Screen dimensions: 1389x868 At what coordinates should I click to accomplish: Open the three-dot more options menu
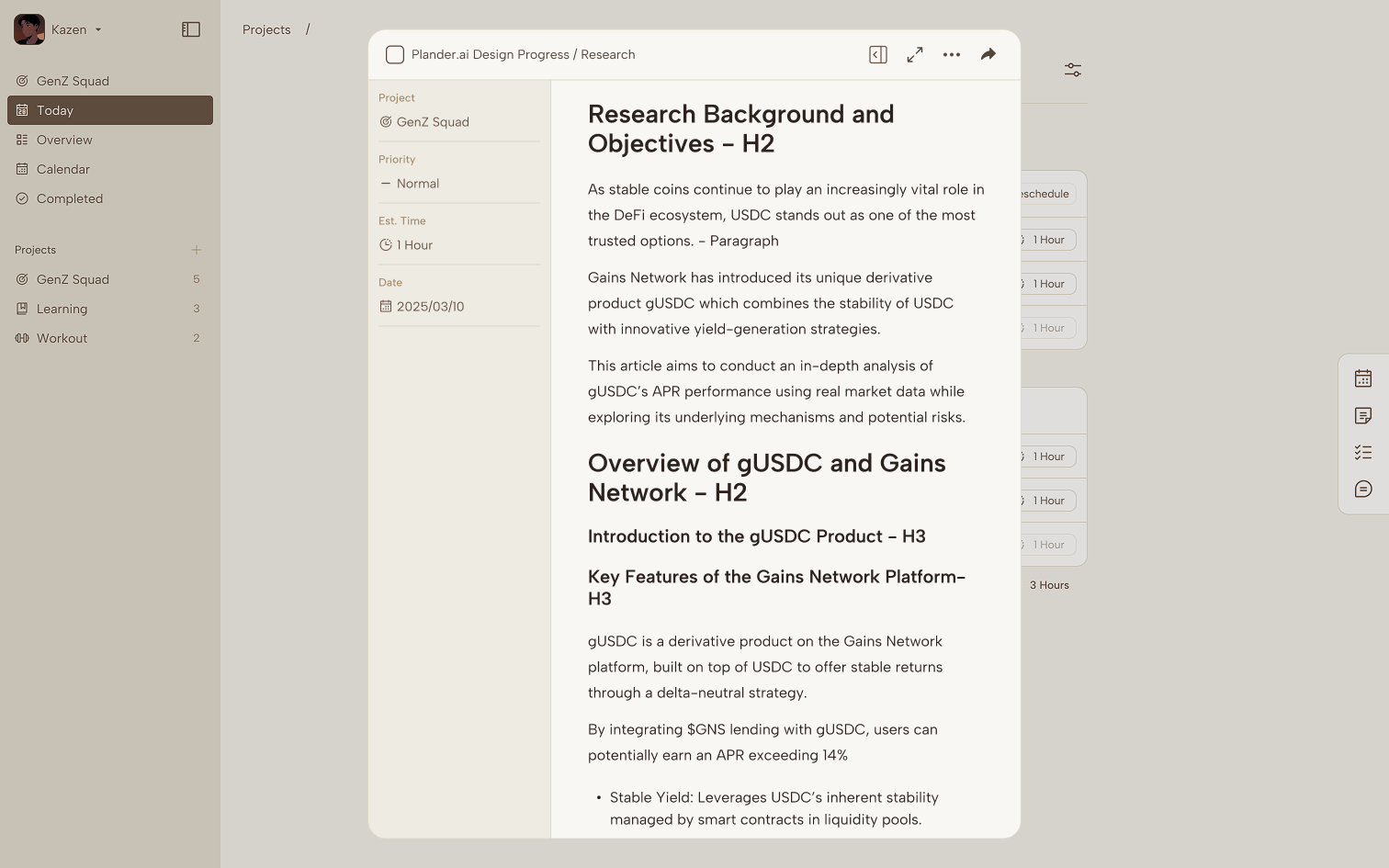pyautogui.click(x=951, y=55)
